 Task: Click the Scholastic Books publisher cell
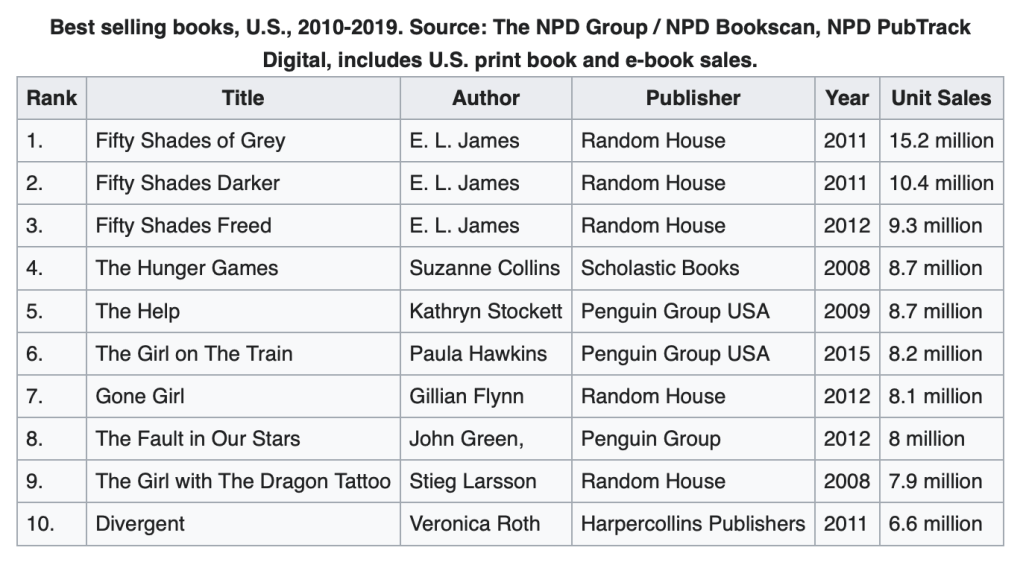tap(660, 268)
